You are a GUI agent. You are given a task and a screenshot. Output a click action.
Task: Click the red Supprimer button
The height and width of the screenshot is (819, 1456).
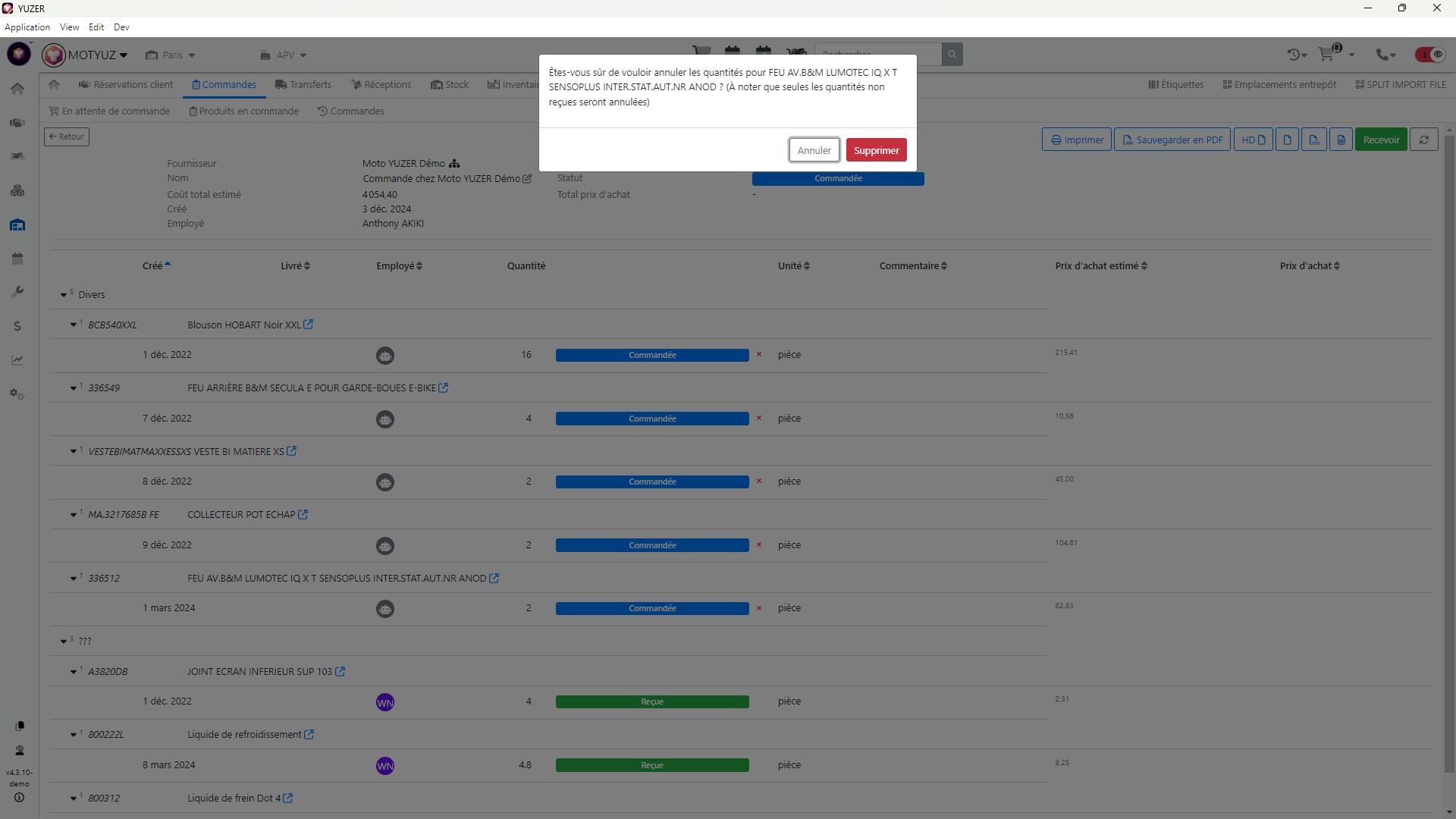click(x=876, y=150)
